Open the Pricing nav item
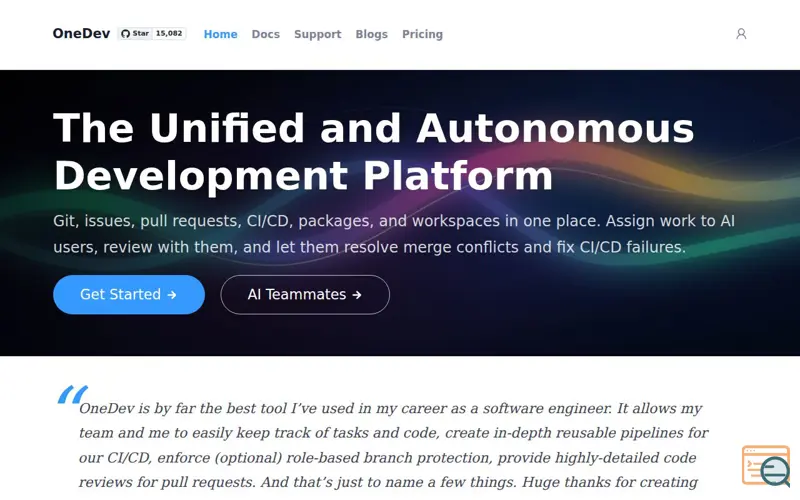The height and width of the screenshot is (500, 800). pyautogui.click(x=422, y=34)
